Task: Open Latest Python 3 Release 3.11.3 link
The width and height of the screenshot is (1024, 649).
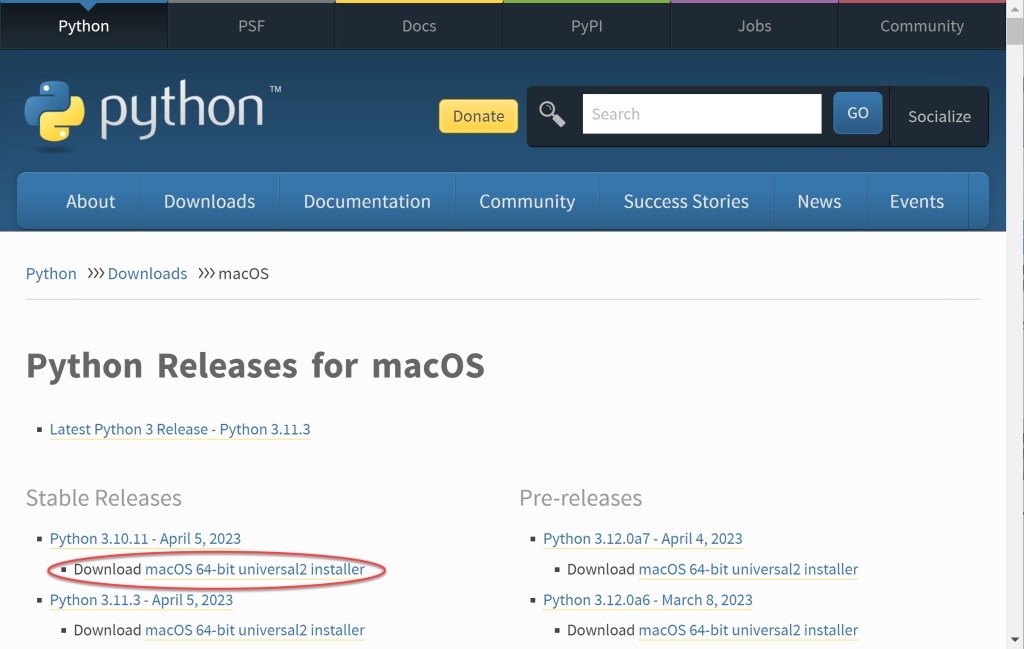Action: pyautogui.click(x=180, y=429)
